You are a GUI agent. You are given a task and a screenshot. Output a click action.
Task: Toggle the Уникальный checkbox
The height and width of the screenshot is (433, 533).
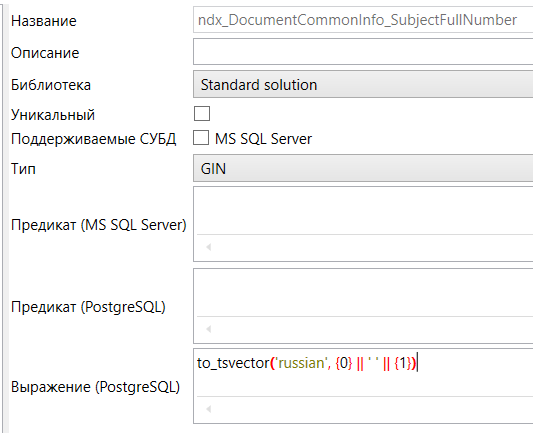tap(202, 114)
